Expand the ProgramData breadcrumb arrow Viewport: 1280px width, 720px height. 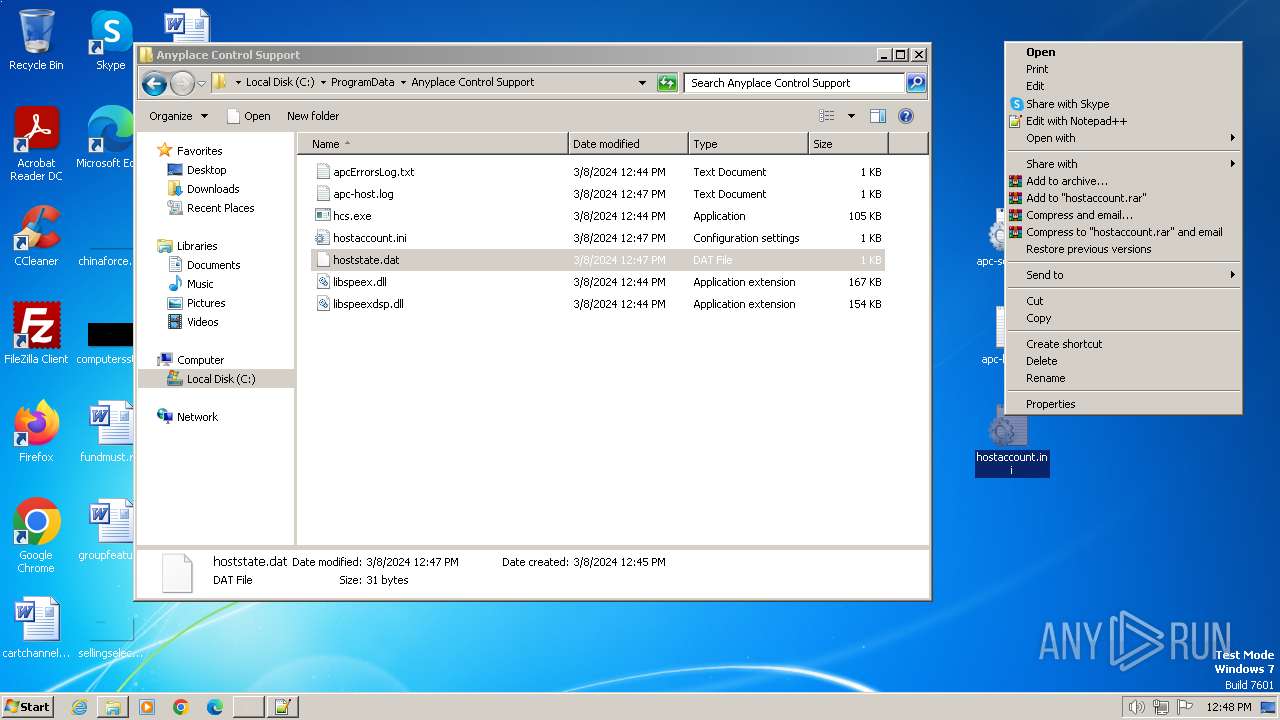tap(403, 83)
